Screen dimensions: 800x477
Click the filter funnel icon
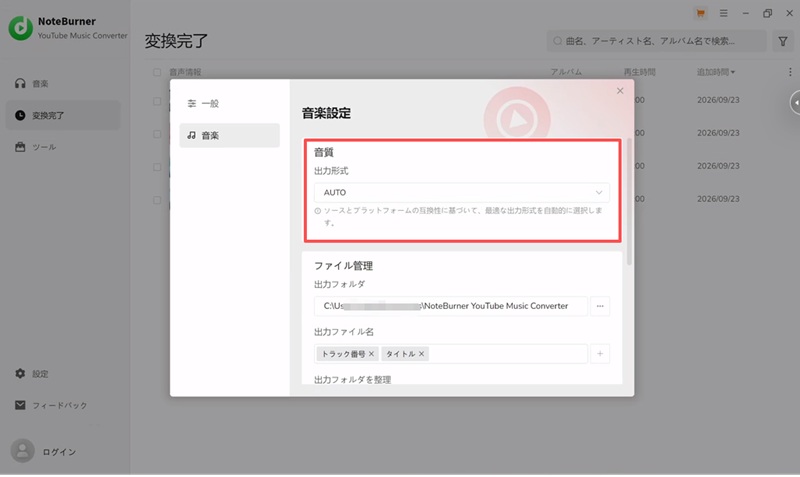[783, 41]
